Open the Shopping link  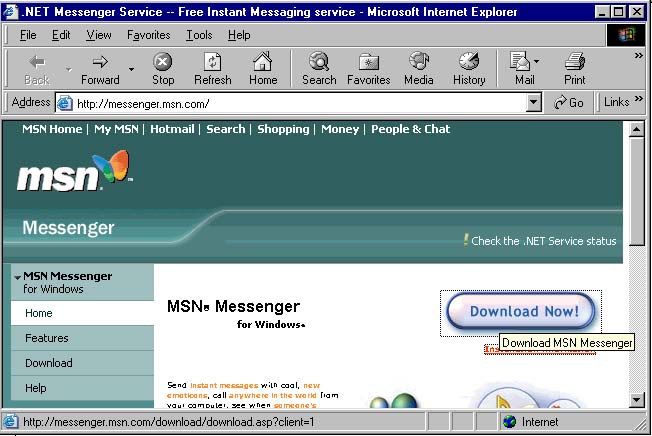click(x=283, y=129)
